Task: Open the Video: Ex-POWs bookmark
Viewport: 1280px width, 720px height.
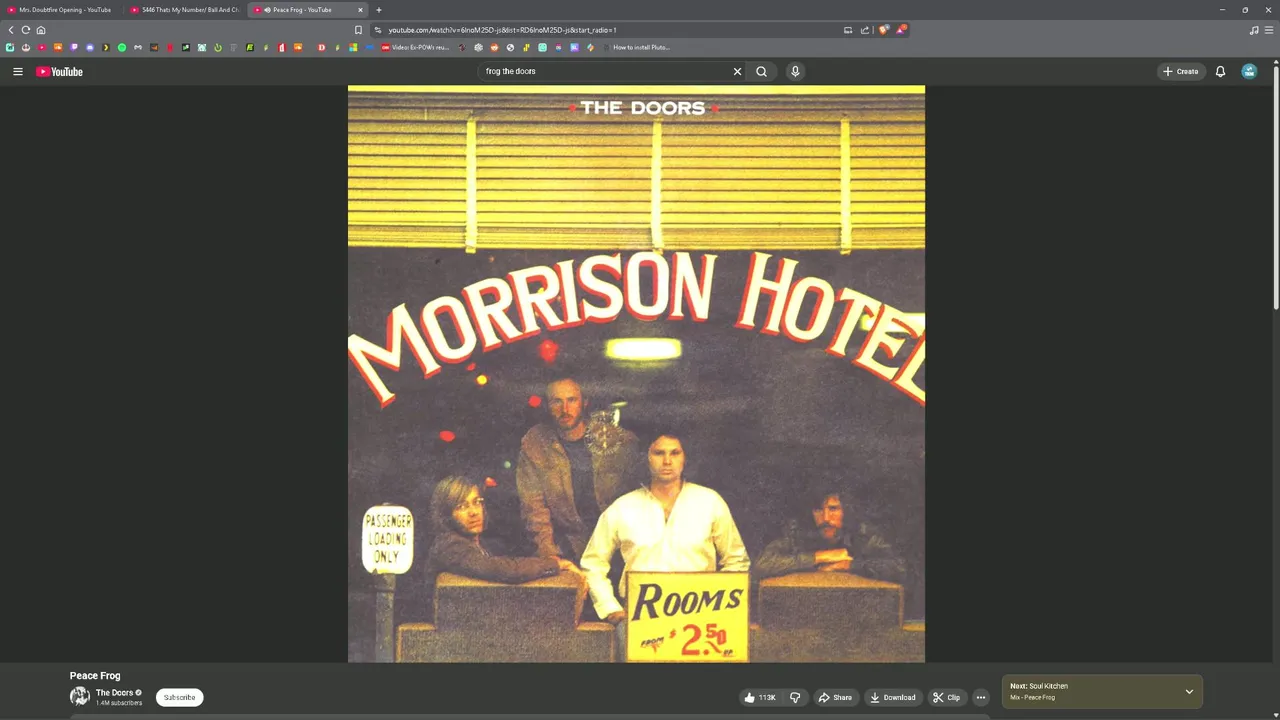Action: tap(414, 47)
